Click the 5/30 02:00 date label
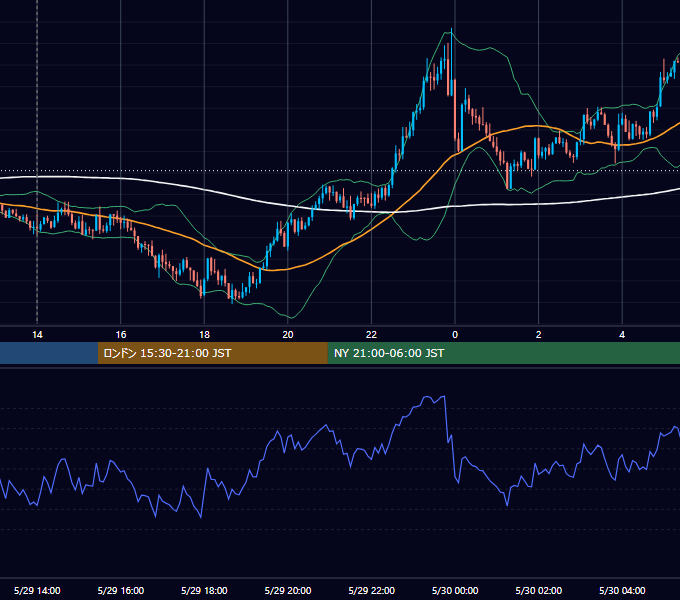680x600 pixels. pyautogui.click(x=539, y=590)
